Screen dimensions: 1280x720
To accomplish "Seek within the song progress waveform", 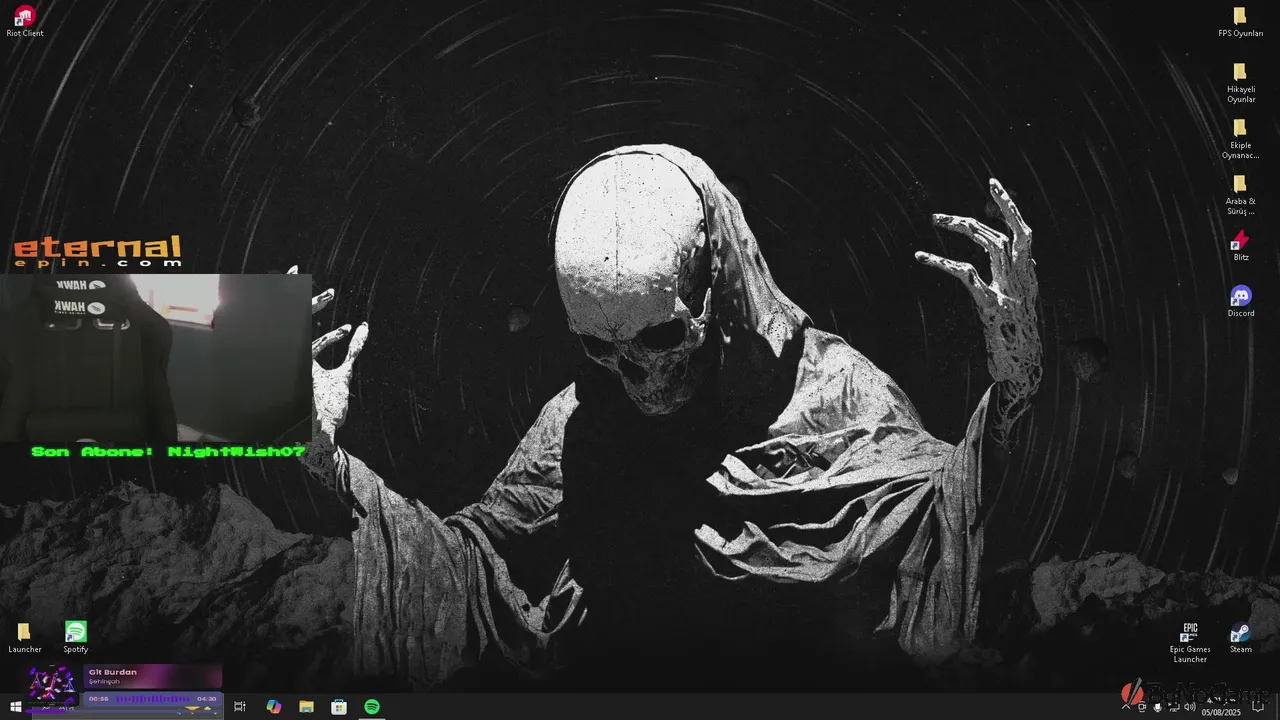I will (152, 699).
